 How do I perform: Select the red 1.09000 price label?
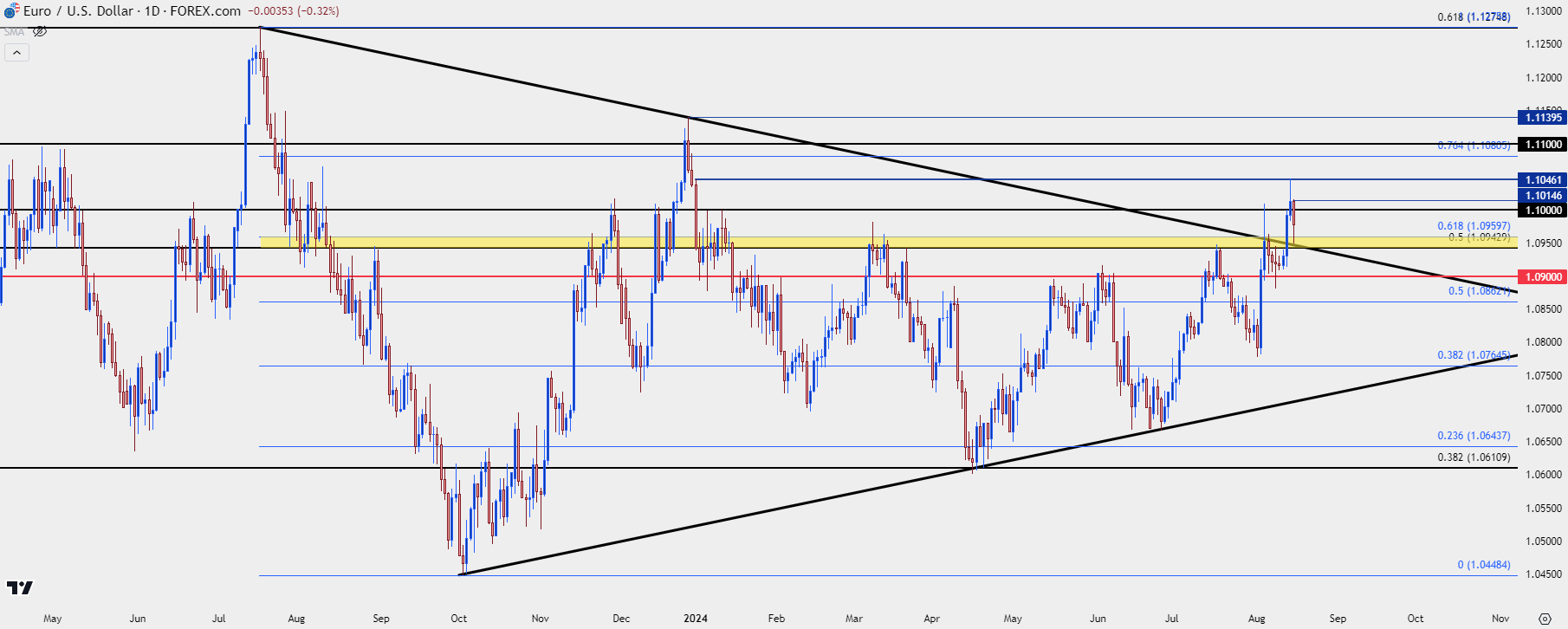point(1544,277)
